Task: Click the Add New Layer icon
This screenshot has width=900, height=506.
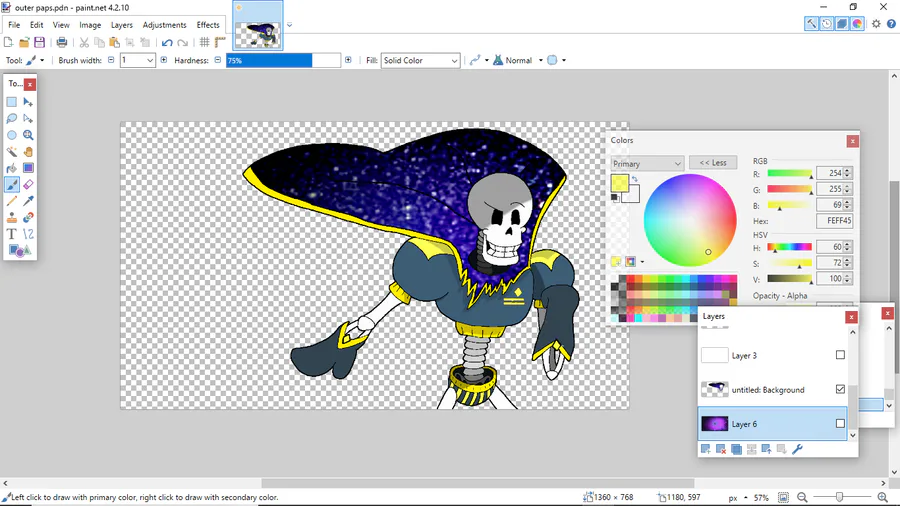Action: click(x=705, y=449)
